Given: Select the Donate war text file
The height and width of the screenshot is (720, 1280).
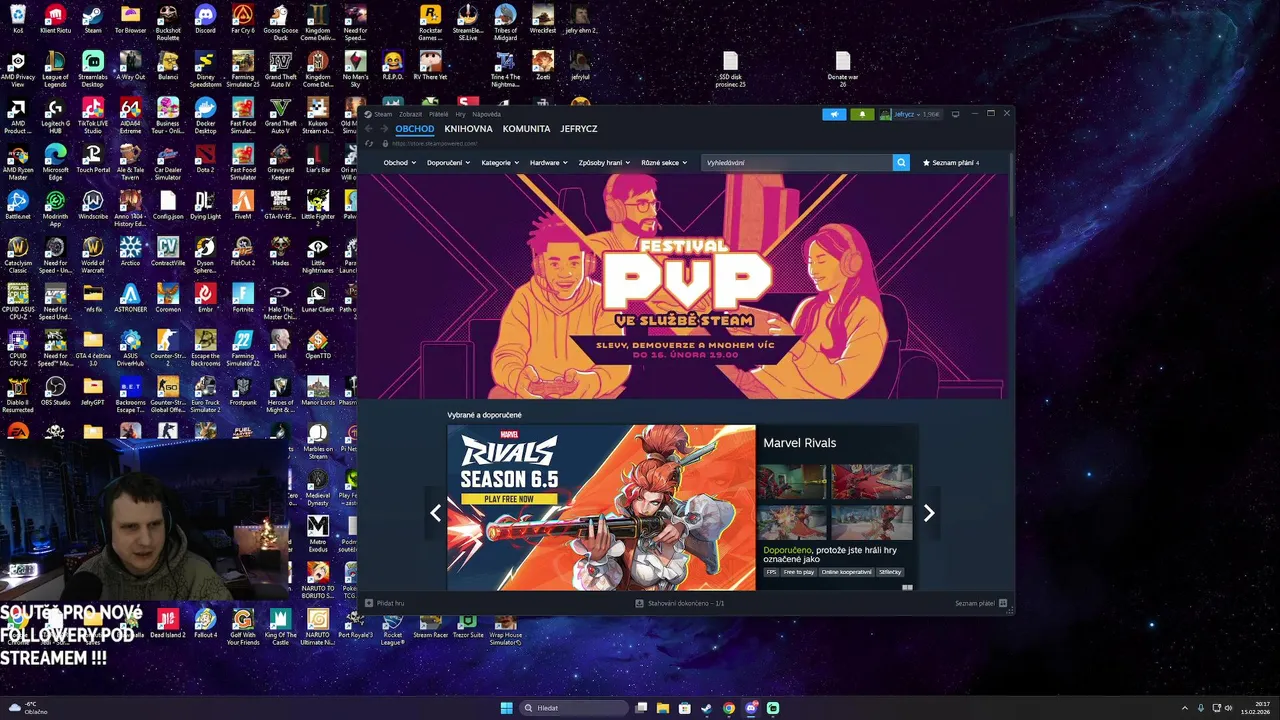Looking at the screenshot, I should point(843,69).
